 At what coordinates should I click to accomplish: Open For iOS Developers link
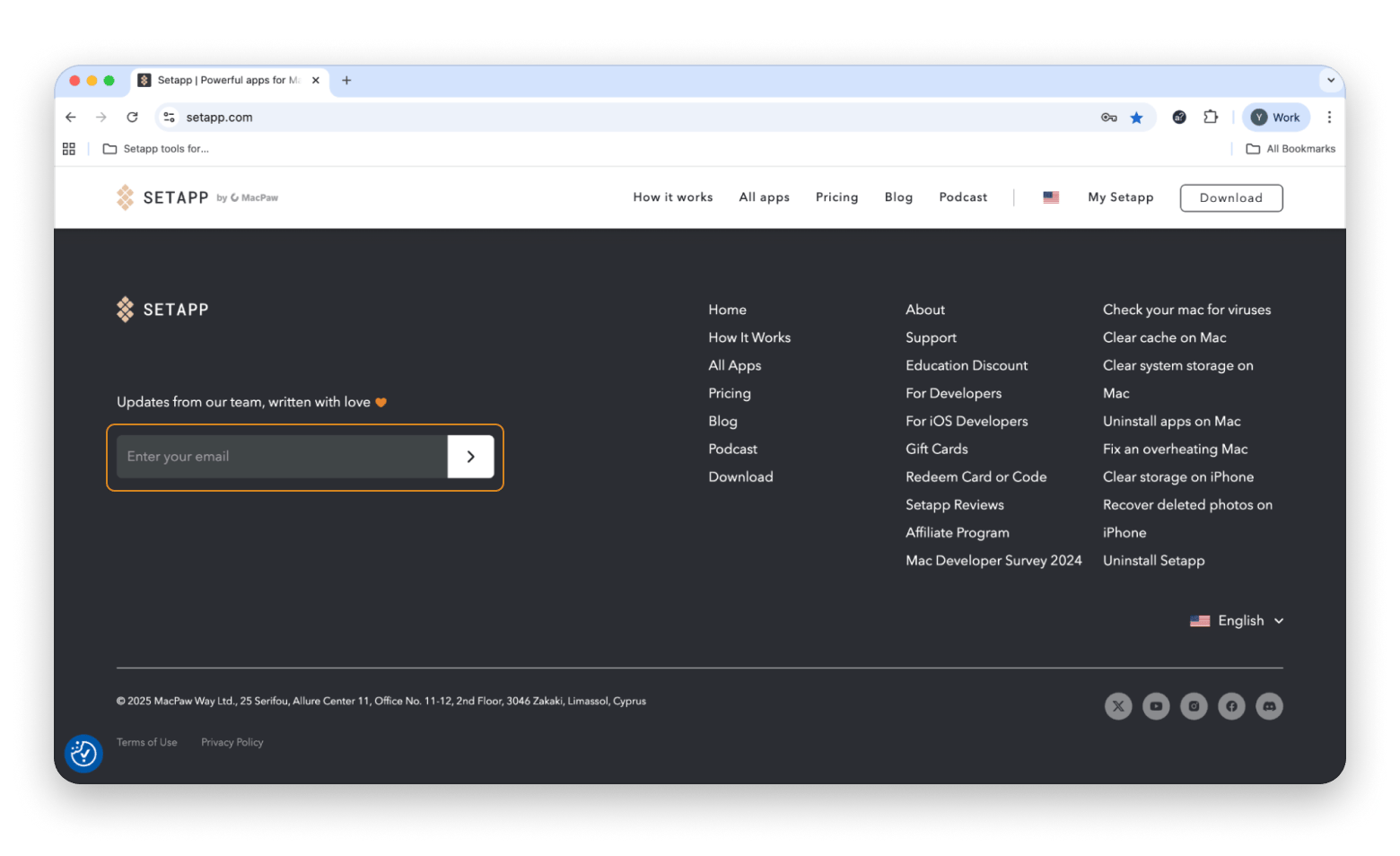pyautogui.click(x=967, y=422)
